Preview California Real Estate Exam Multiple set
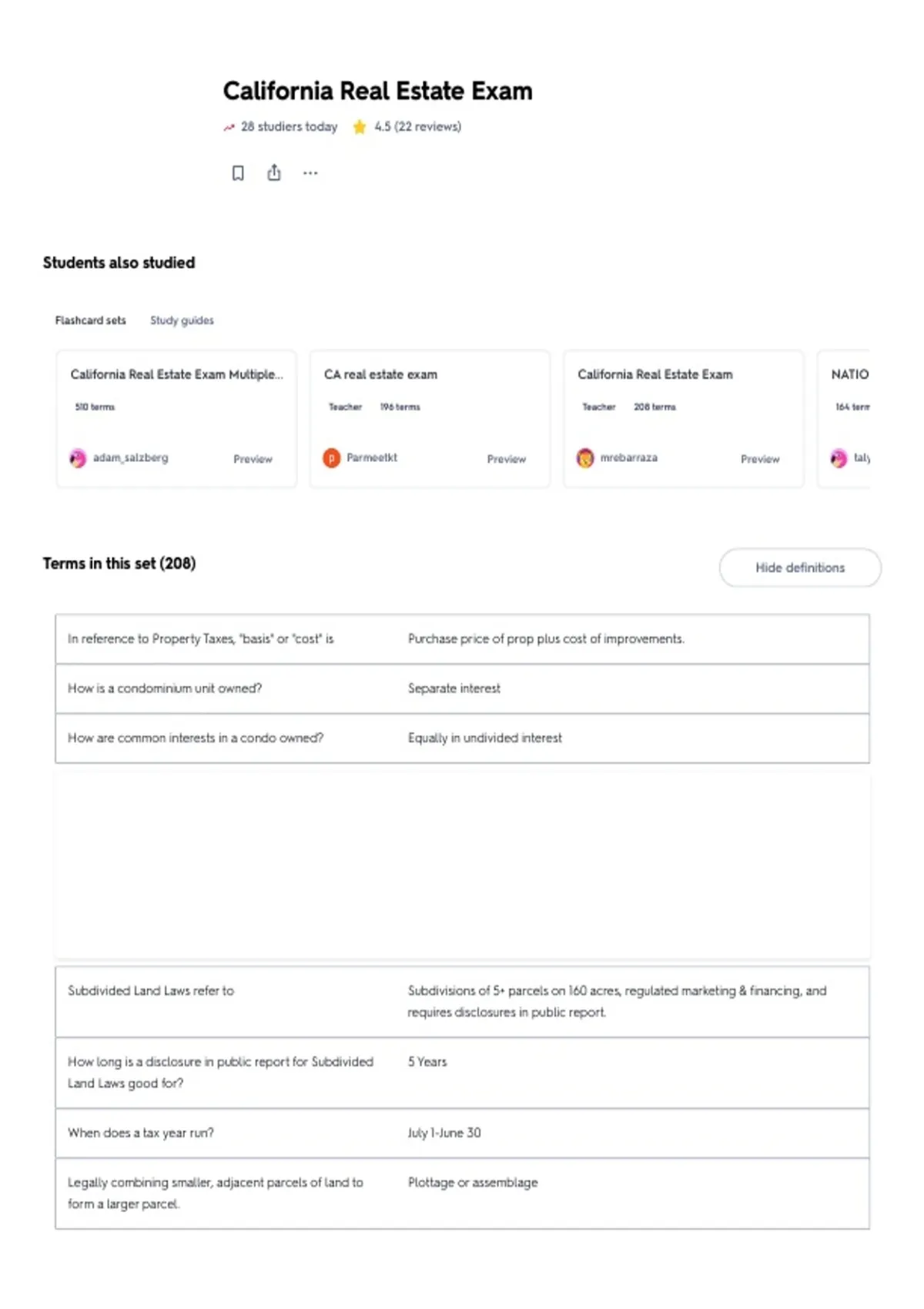The height and width of the screenshot is (1309, 924). click(x=253, y=459)
